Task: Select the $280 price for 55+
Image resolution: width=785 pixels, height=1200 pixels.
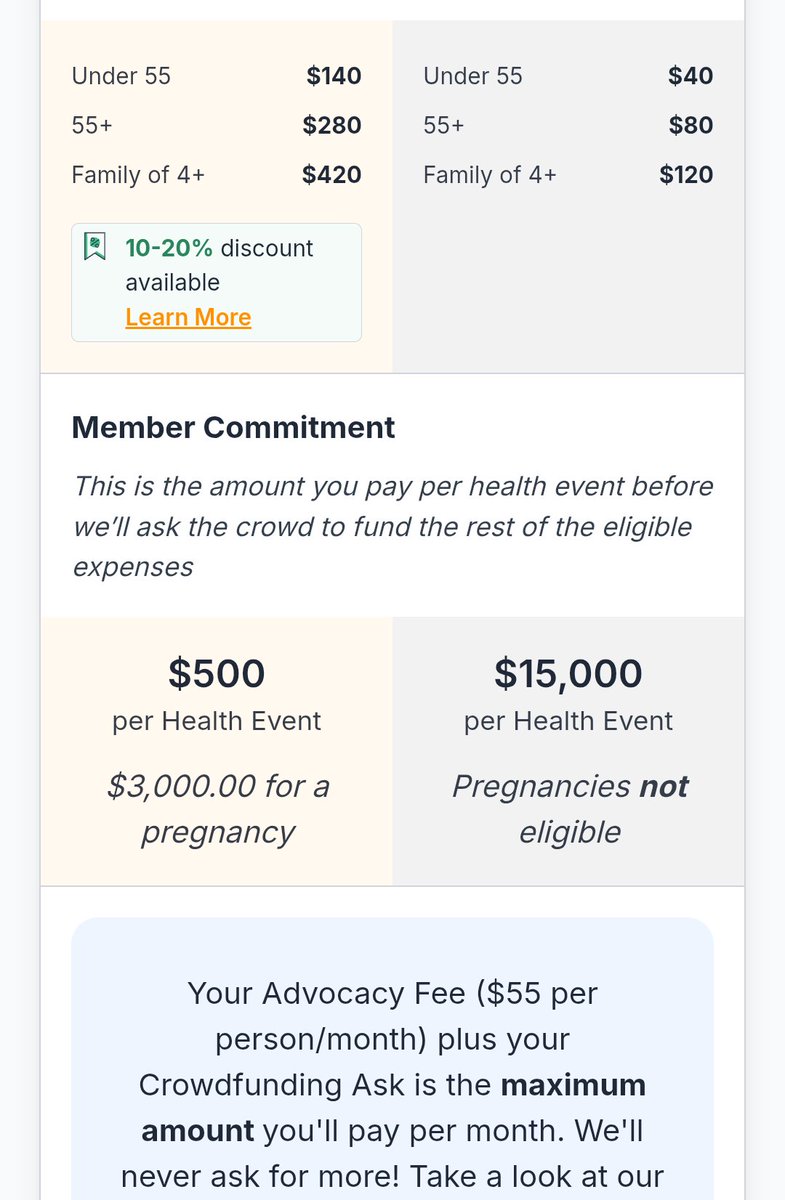Action: point(332,125)
